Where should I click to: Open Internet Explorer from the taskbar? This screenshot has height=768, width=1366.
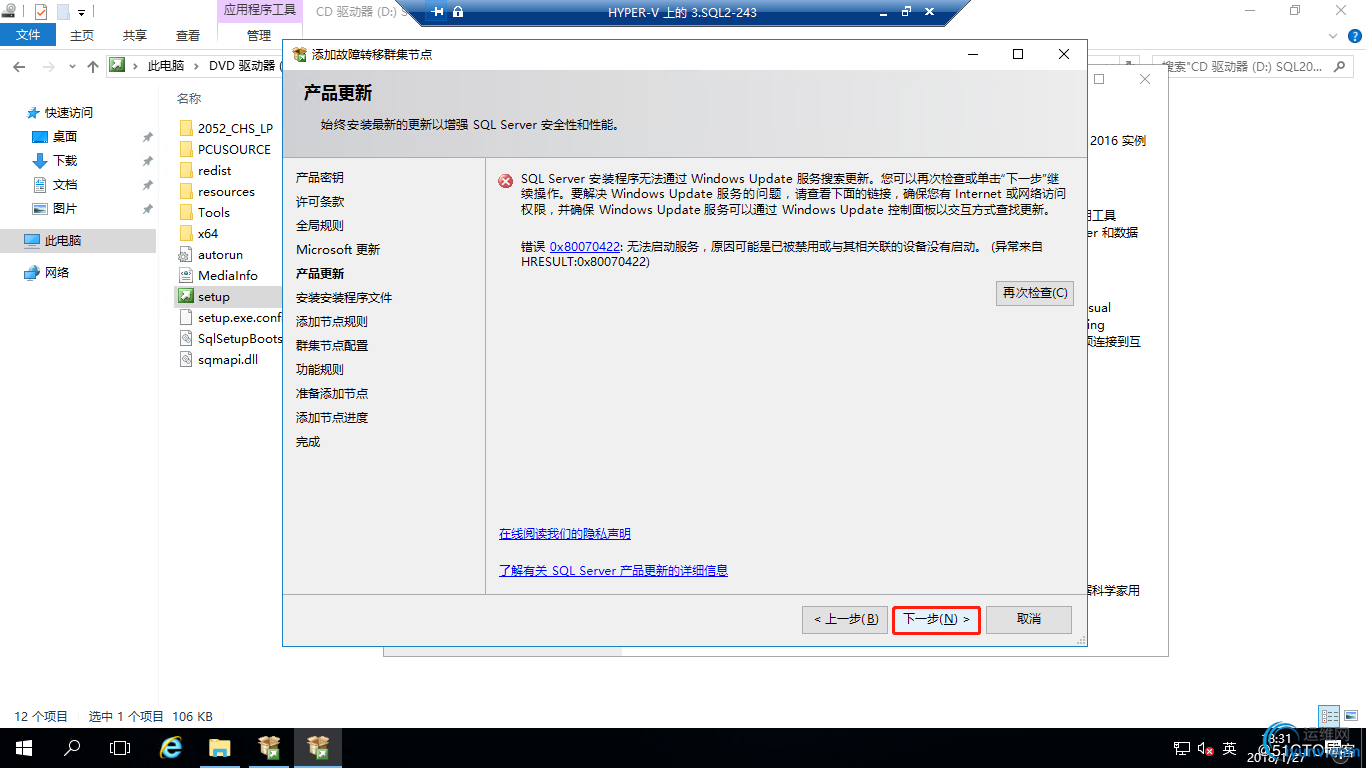pyautogui.click(x=172, y=748)
